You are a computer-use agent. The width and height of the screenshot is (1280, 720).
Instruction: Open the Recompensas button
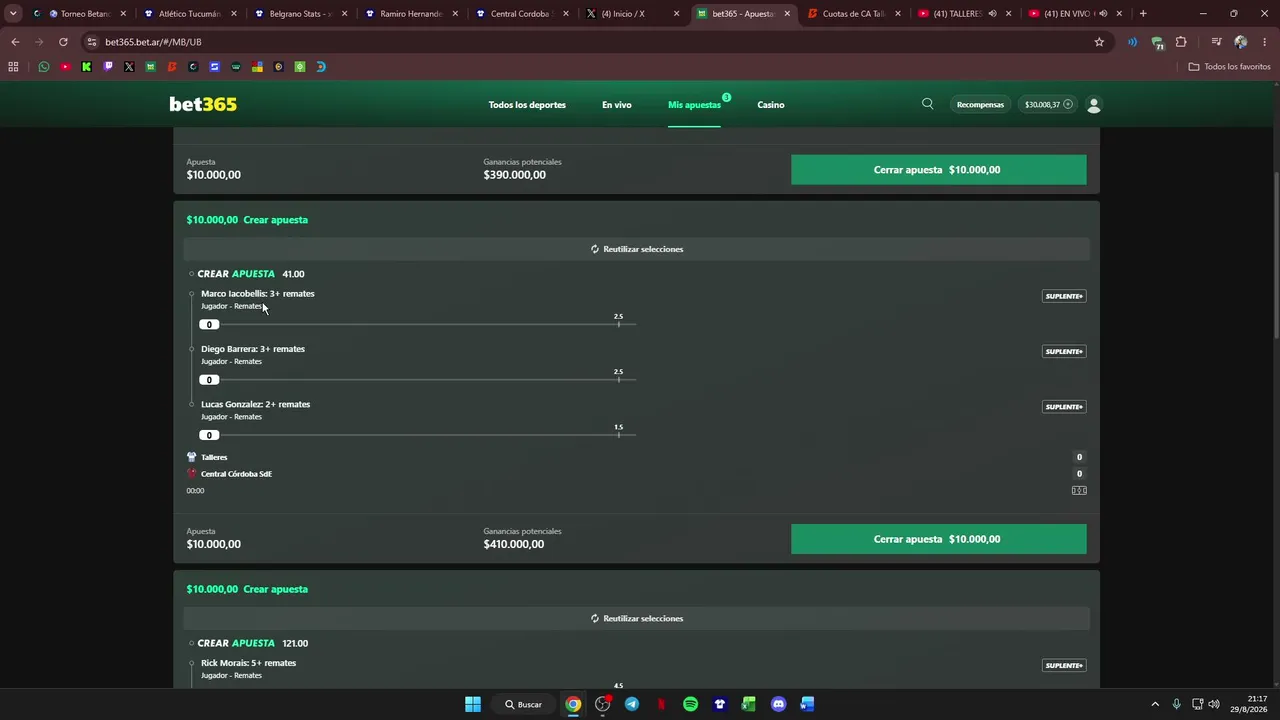(x=980, y=105)
